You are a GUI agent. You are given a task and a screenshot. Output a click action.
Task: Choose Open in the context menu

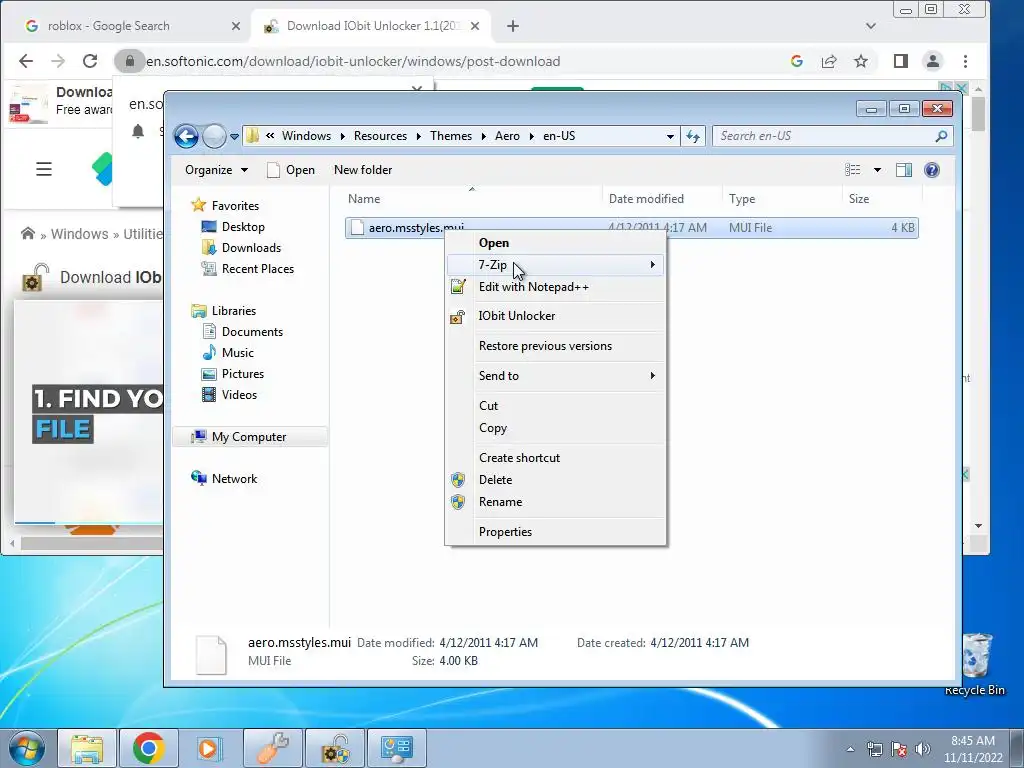tap(494, 243)
